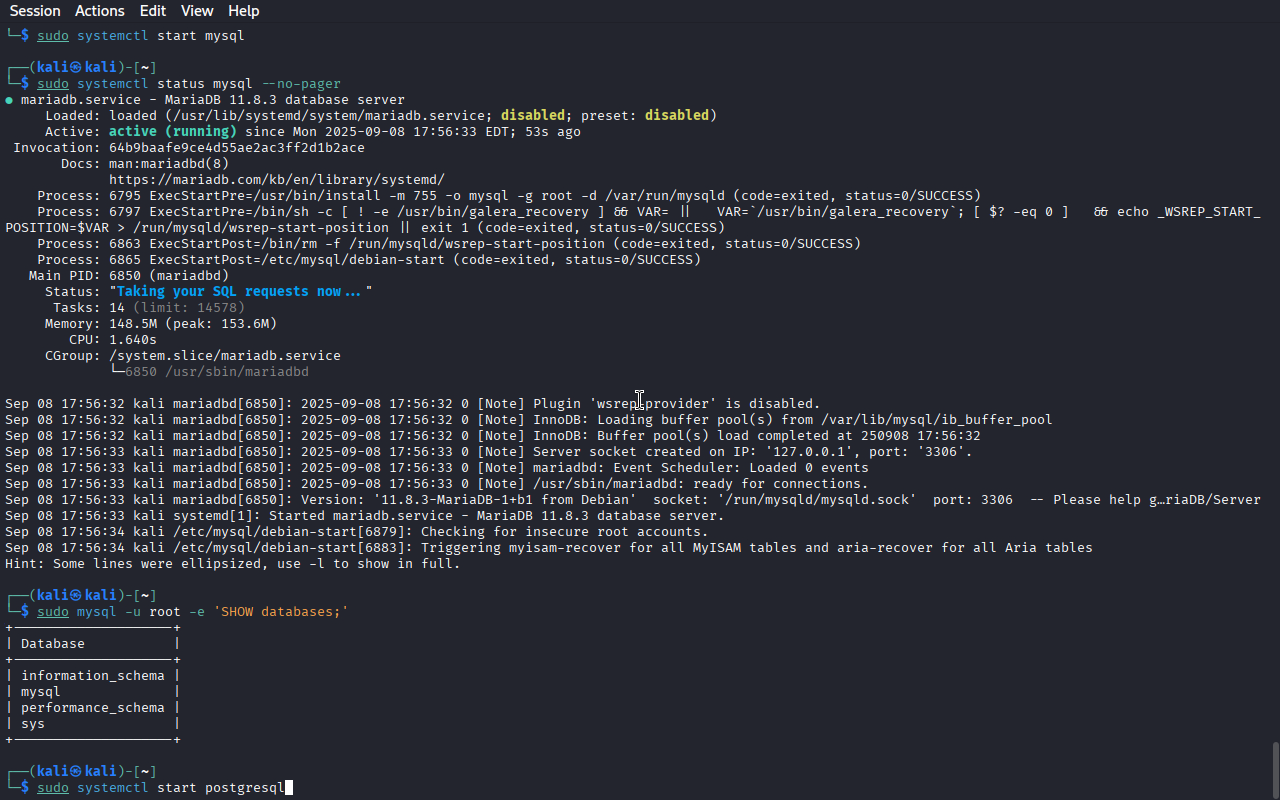Click 'Buffer pool(s) load completed' log line
This screenshot has height=800, width=1280.
click(x=493, y=435)
